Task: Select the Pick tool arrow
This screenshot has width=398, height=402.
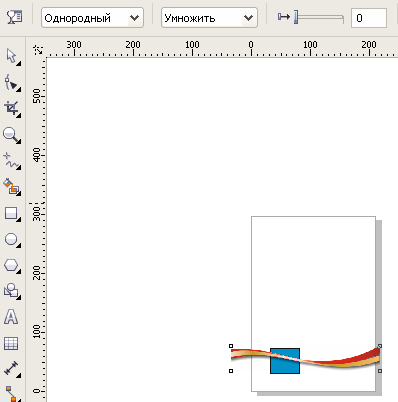Action: [12, 56]
